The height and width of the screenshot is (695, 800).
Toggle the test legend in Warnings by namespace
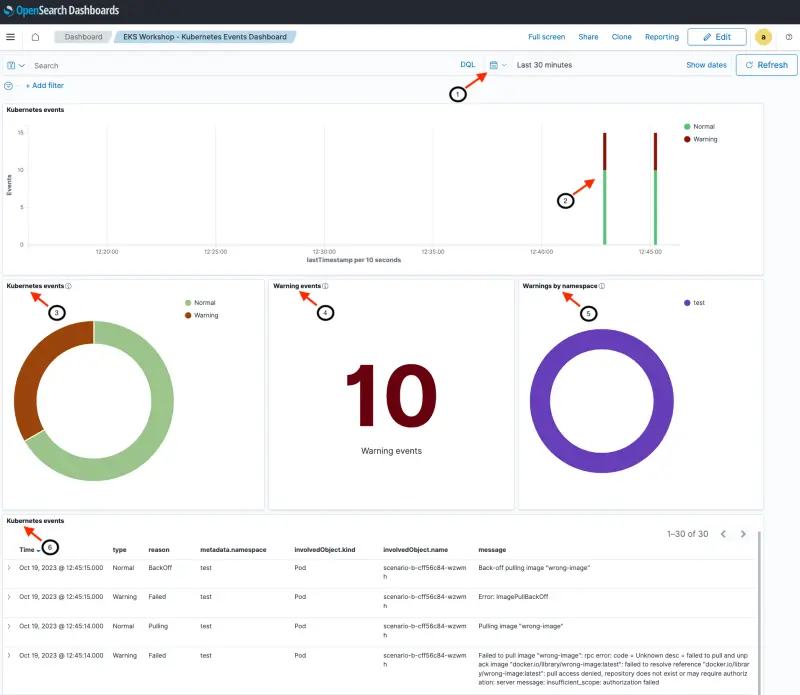point(697,302)
